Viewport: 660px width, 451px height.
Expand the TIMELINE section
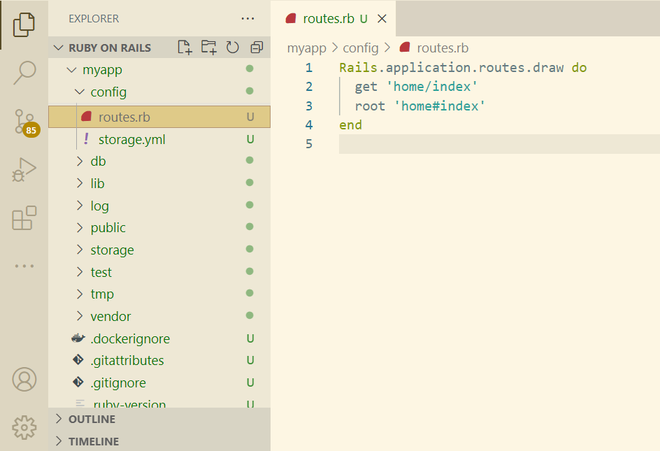(93, 441)
